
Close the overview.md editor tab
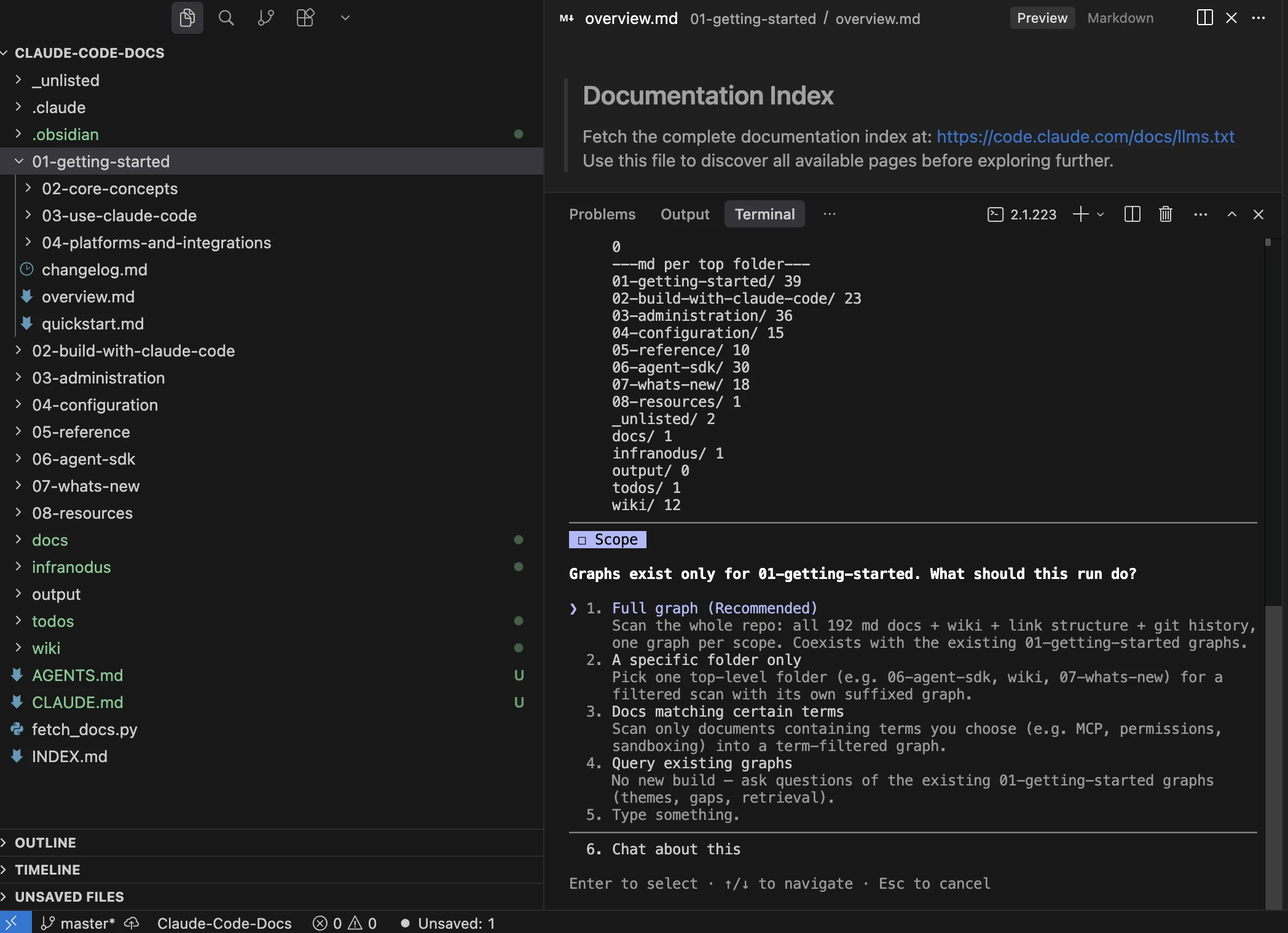(1231, 18)
